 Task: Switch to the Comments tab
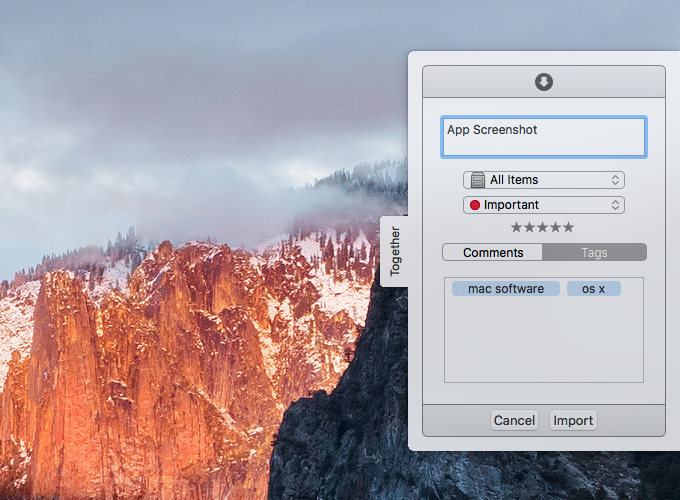click(x=493, y=252)
